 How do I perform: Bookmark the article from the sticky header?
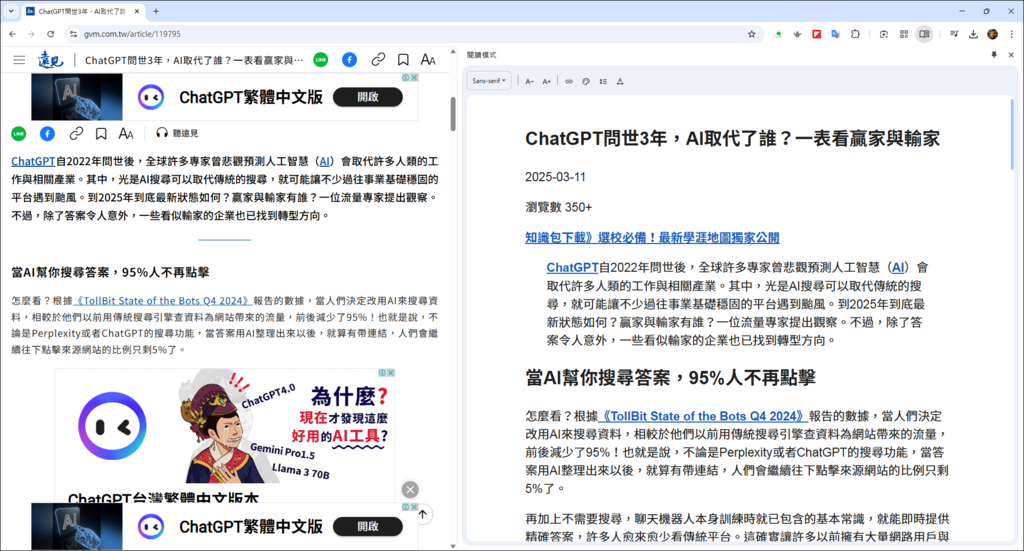(403, 60)
